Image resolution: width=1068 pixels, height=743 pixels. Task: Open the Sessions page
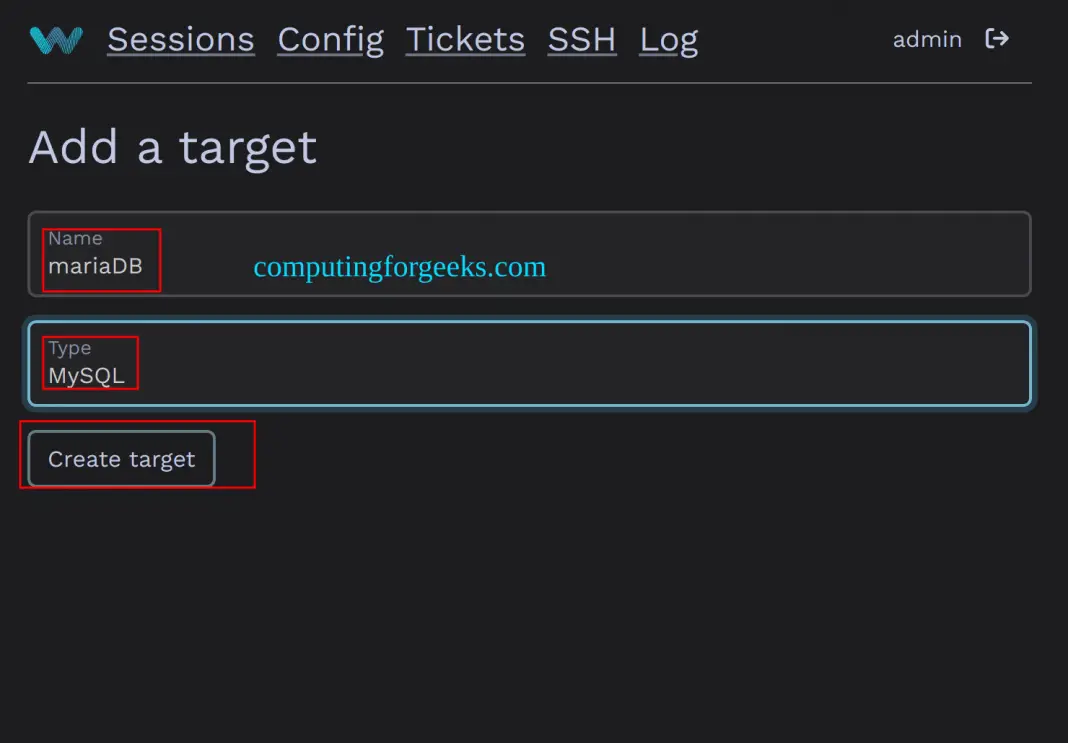[x=180, y=39]
